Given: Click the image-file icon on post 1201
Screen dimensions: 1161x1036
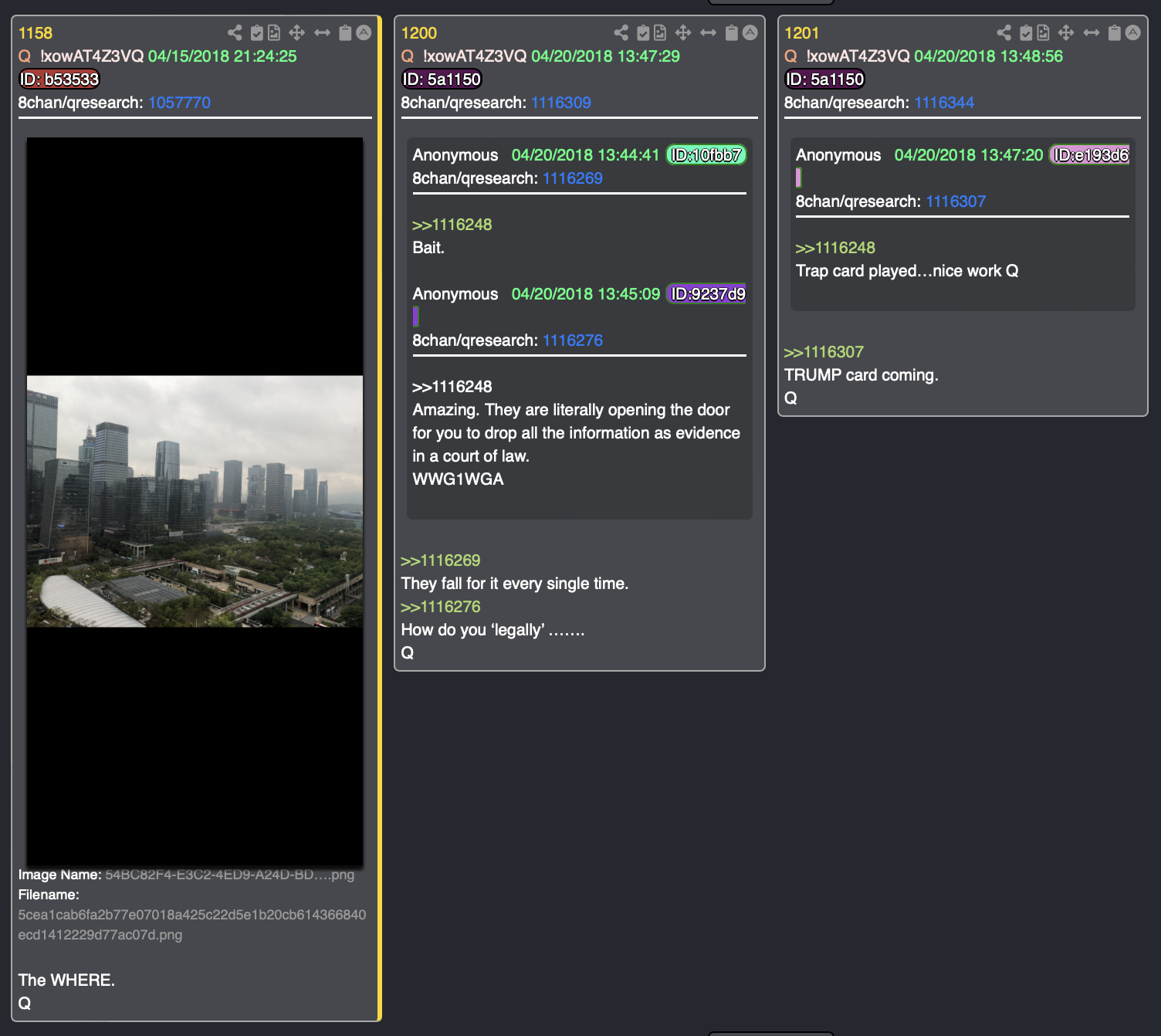Looking at the screenshot, I should [x=1043, y=32].
